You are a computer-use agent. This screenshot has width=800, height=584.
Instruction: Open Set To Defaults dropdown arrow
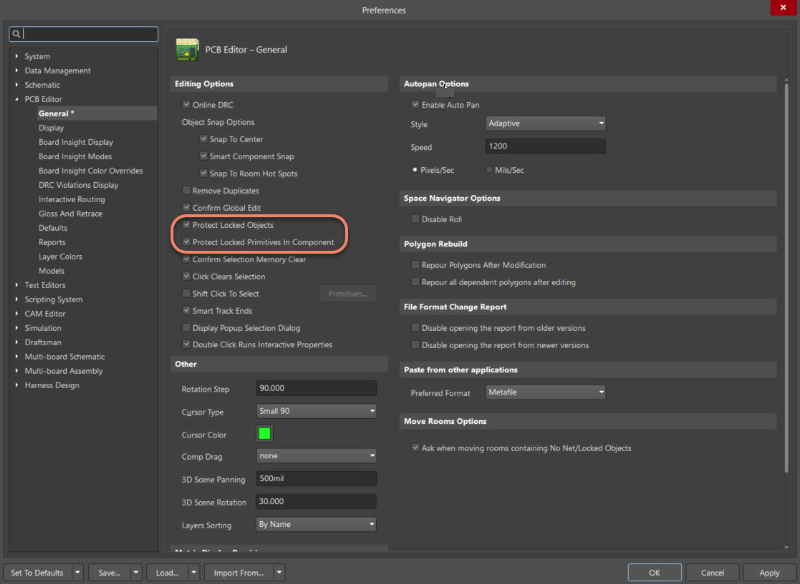(78, 572)
